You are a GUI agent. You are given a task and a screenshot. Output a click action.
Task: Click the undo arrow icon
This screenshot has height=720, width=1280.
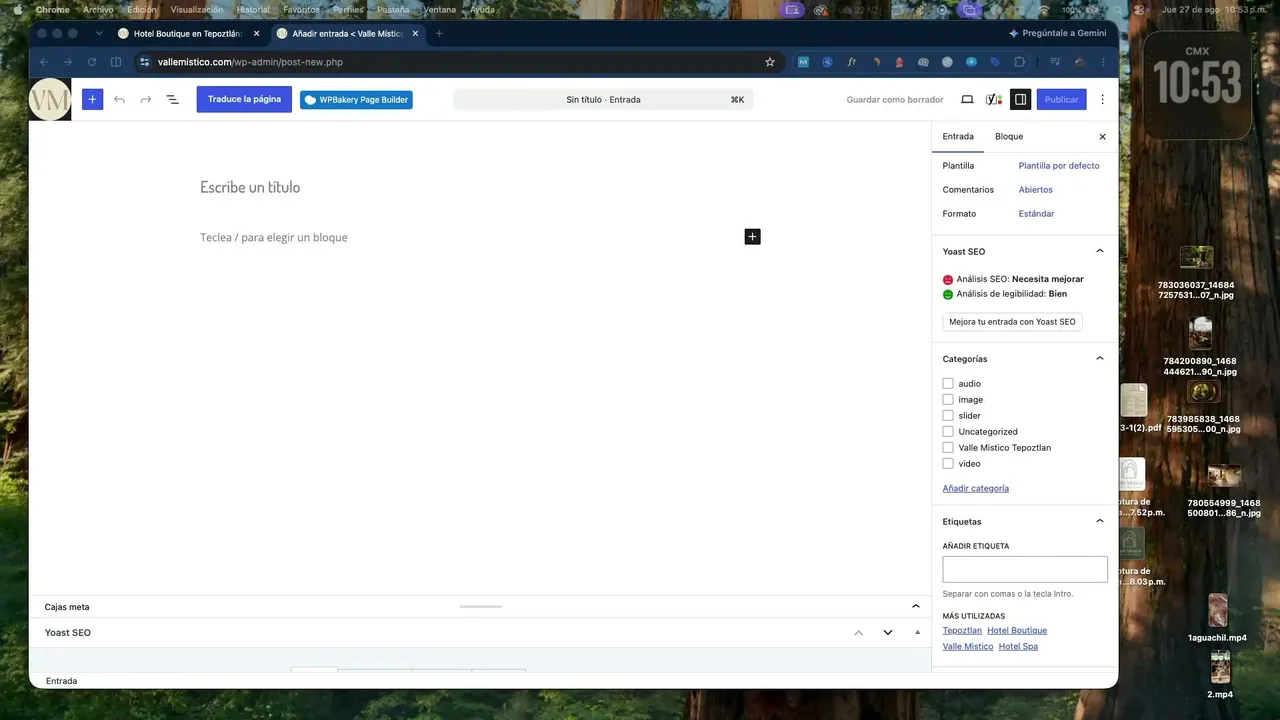click(119, 99)
